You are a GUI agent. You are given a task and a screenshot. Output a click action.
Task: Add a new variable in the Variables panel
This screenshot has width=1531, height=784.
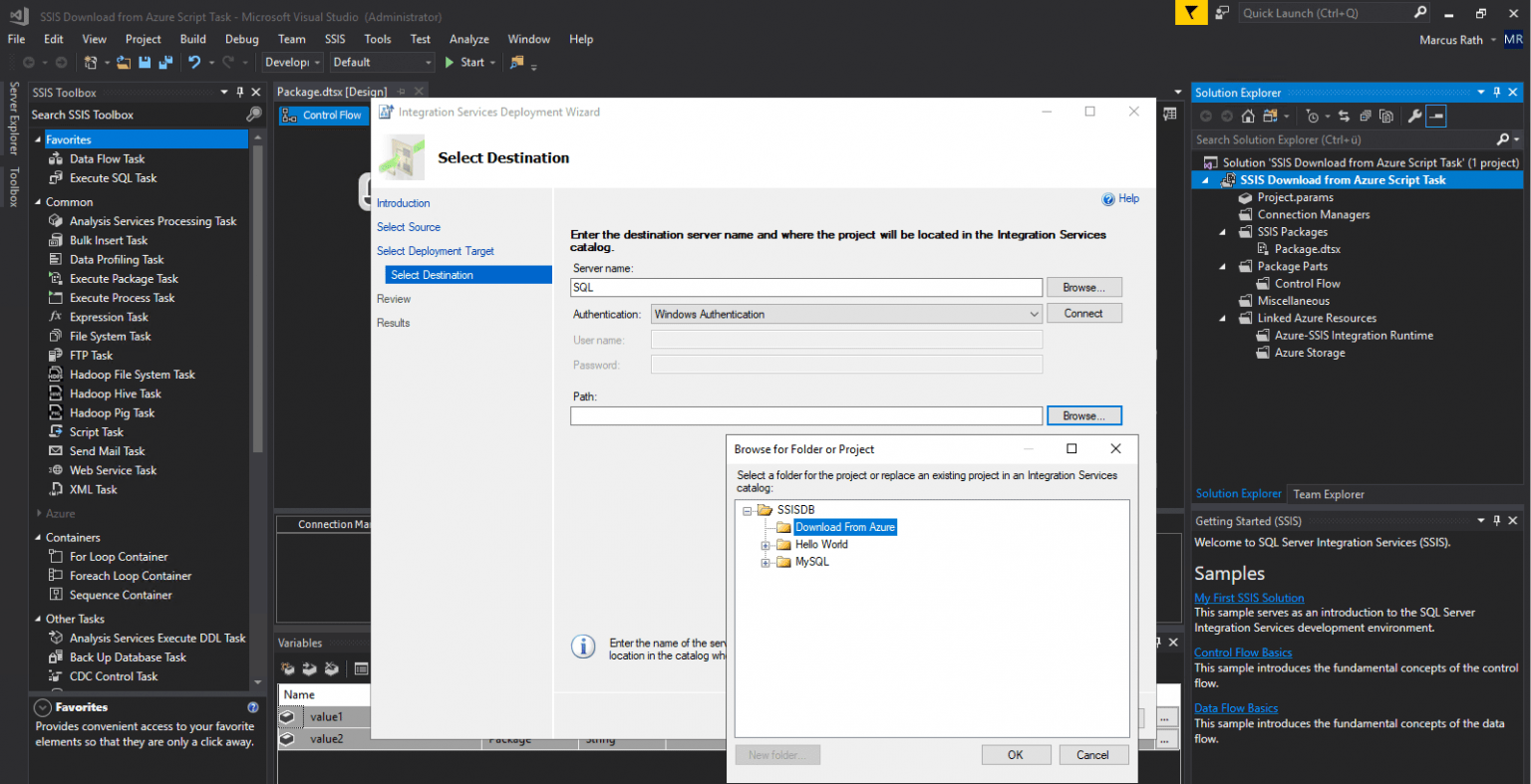(x=288, y=668)
